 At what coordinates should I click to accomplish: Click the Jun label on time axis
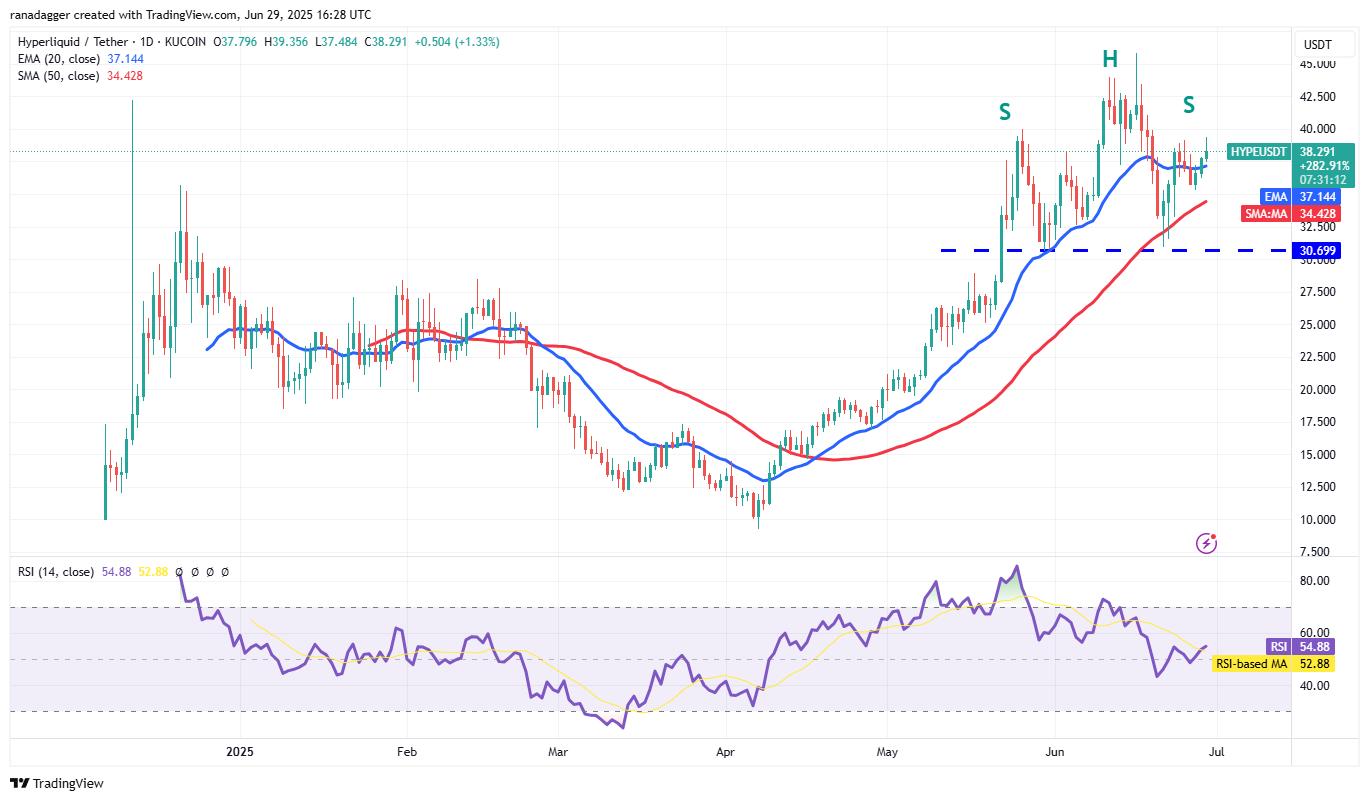(1053, 750)
